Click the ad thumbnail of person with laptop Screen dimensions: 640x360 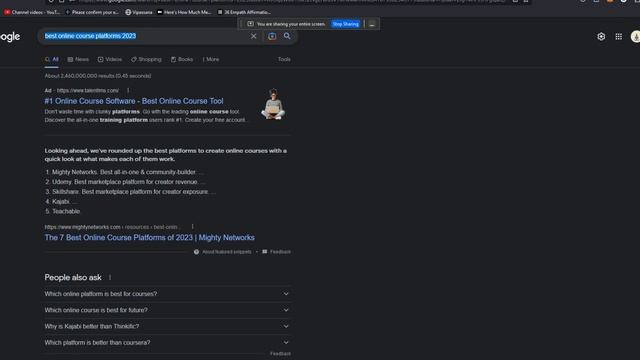point(273,104)
